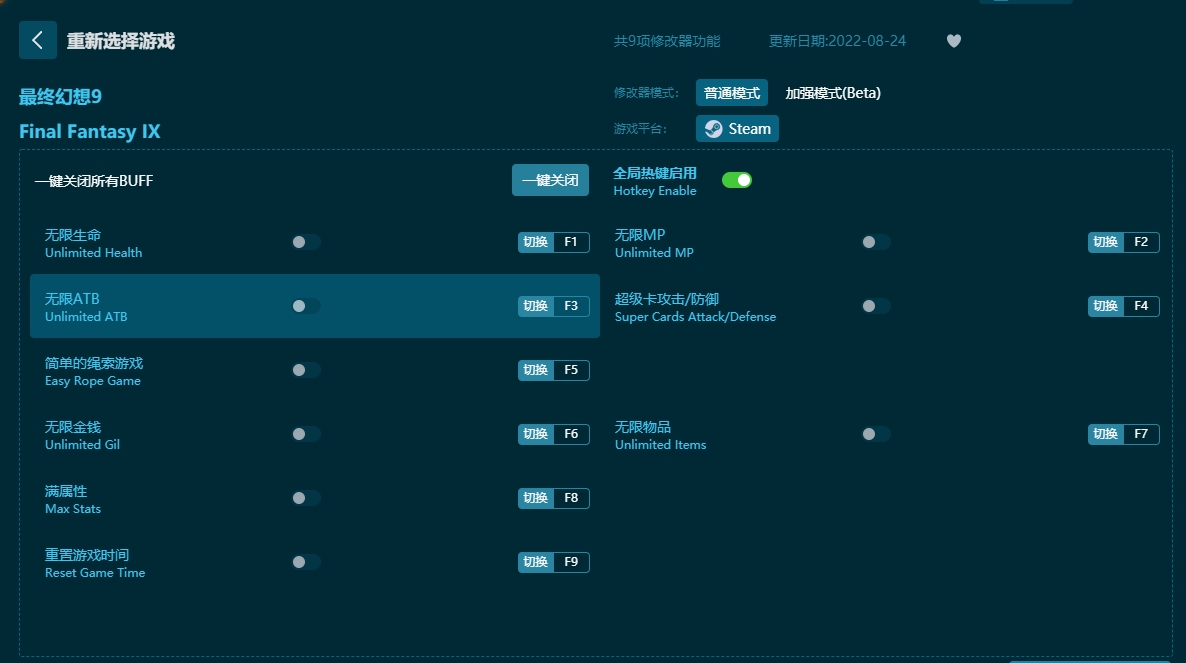Click the 修改器模式 label
Screen dimensions: 1186x663
point(646,93)
